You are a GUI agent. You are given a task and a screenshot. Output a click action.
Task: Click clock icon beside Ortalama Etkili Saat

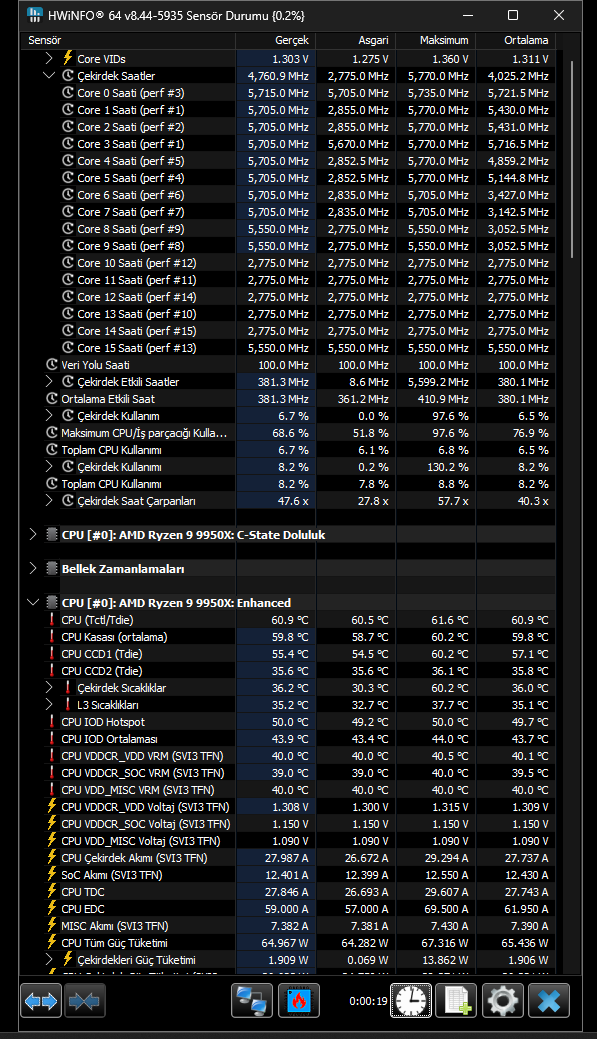(x=52, y=398)
